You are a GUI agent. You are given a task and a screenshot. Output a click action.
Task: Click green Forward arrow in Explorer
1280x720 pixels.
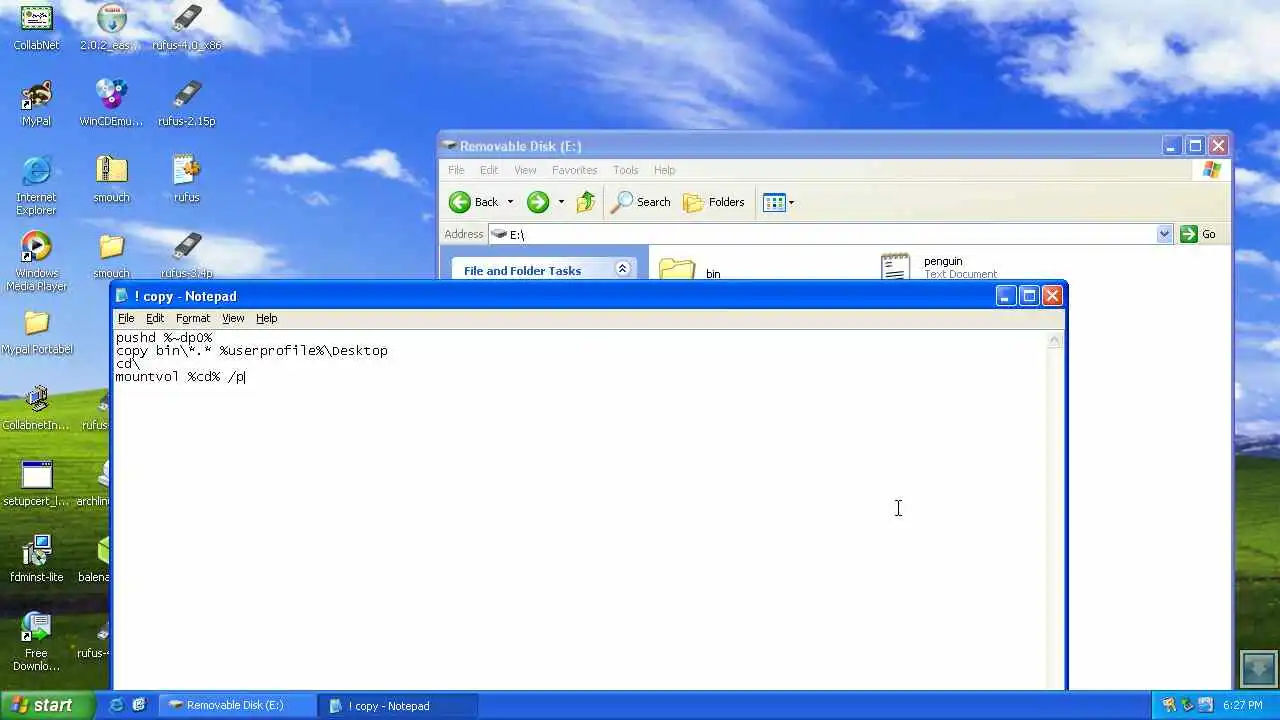(538, 202)
